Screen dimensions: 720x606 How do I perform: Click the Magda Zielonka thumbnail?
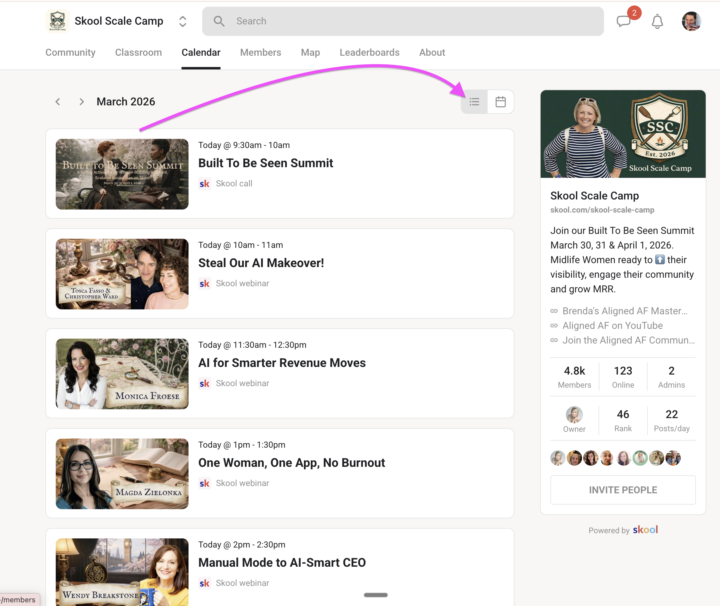pos(122,473)
